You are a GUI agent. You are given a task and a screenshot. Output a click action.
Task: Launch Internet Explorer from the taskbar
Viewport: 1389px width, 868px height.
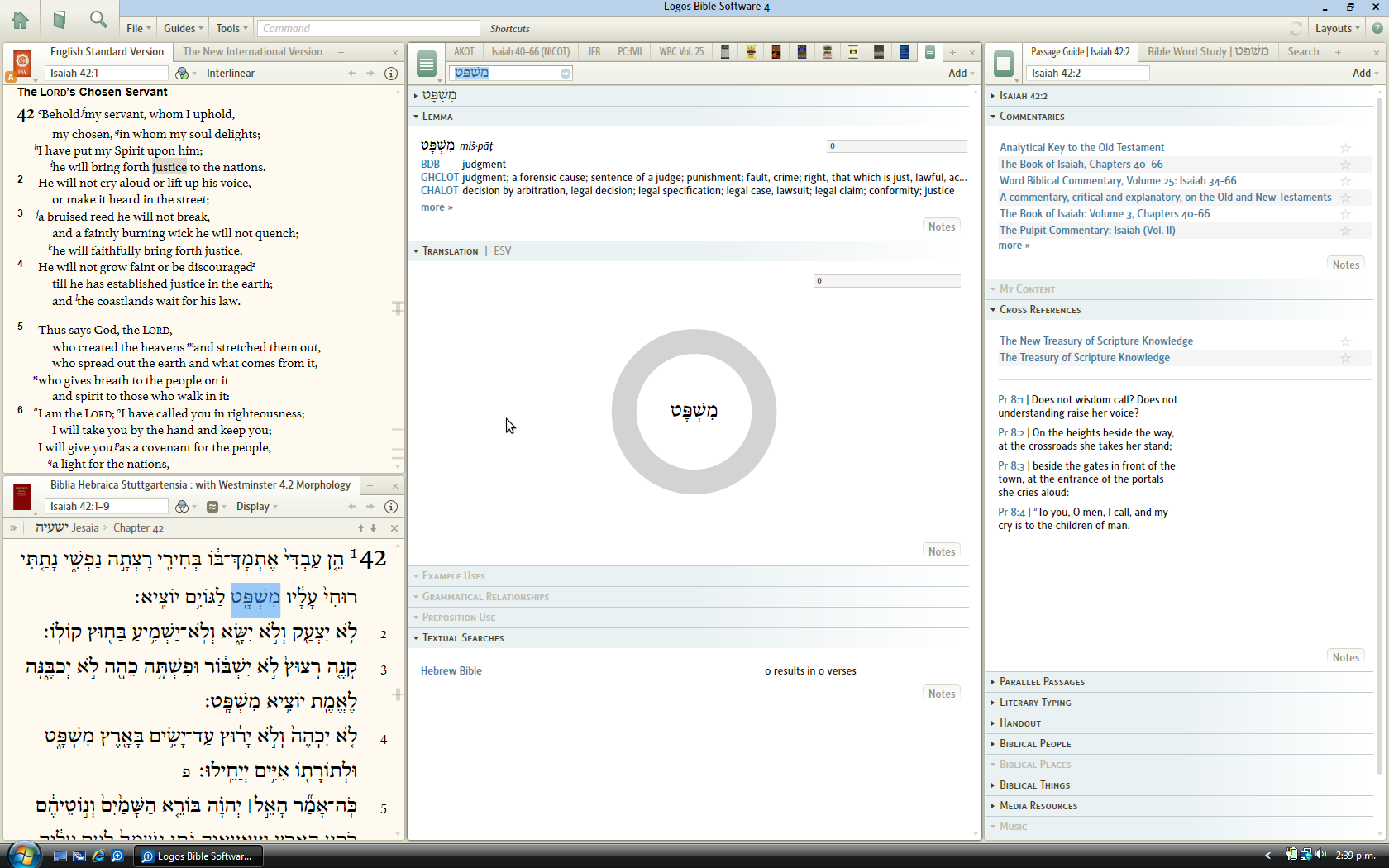[98, 856]
